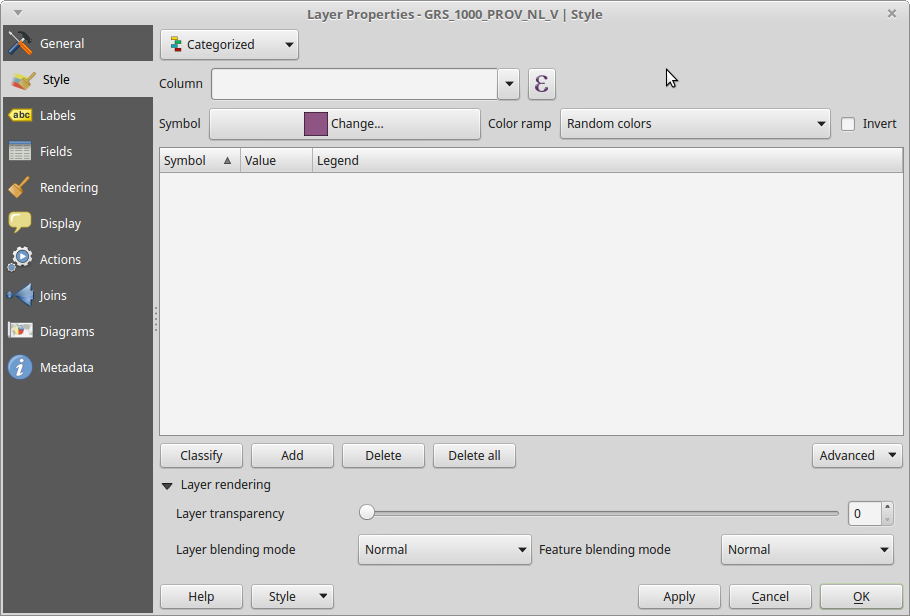Viewport: 910px width, 616px height.
Task: Open the Categorized renderer dropdown
Action: tap(229, 45)
